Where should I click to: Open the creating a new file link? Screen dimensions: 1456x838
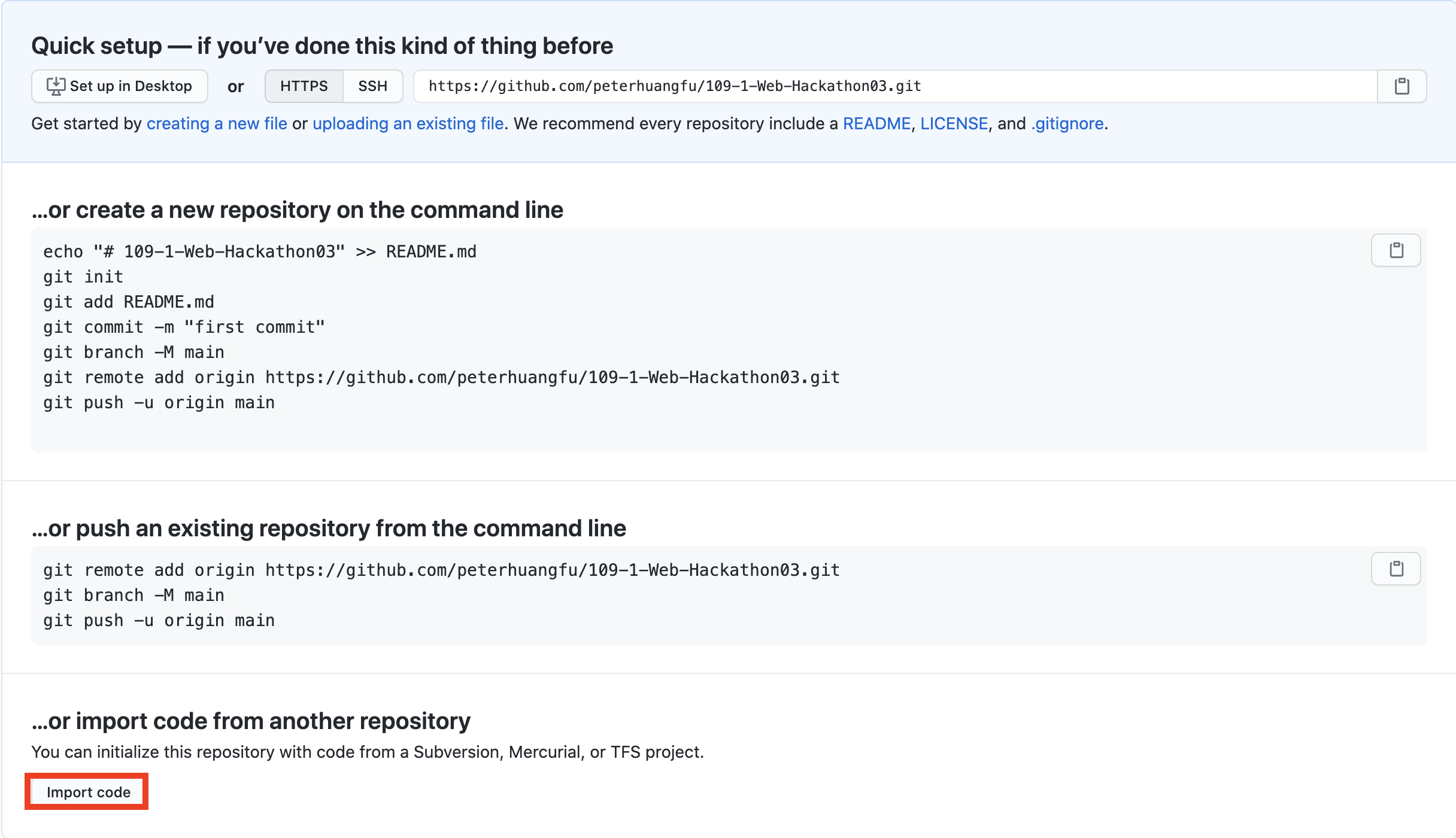pos(217,123)
